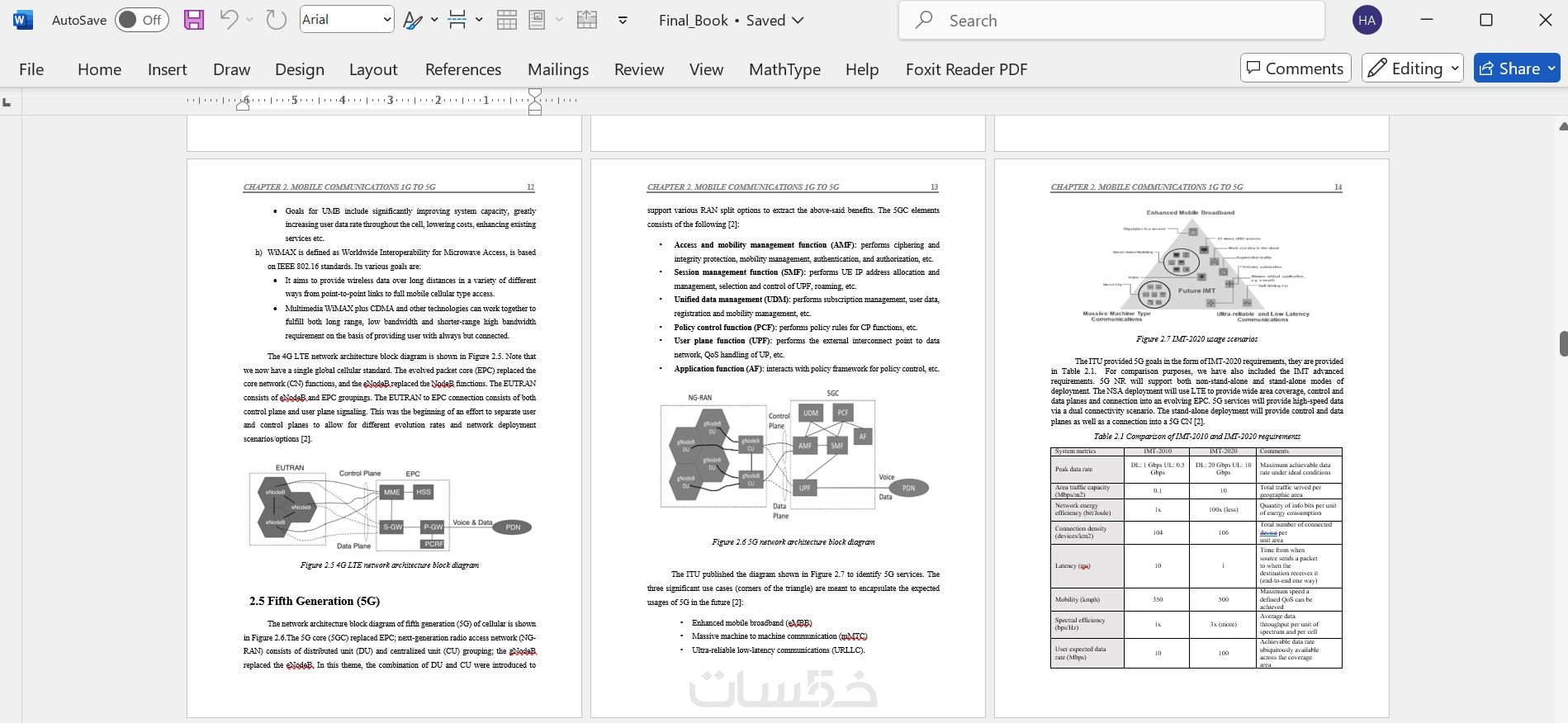This screenshot has width=1568, height=723.
Task: Open the Editing mode dropdown
Action: [x=1412, y=69]
